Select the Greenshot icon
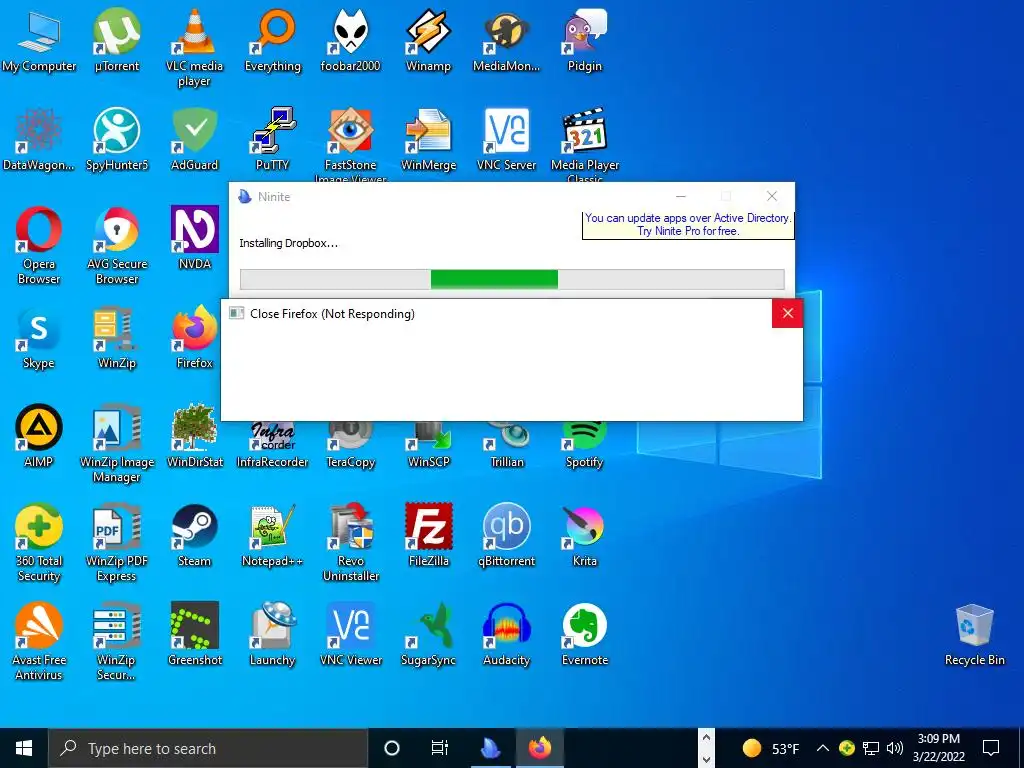This screenshot has height=768, width=1024. (195, 633)
